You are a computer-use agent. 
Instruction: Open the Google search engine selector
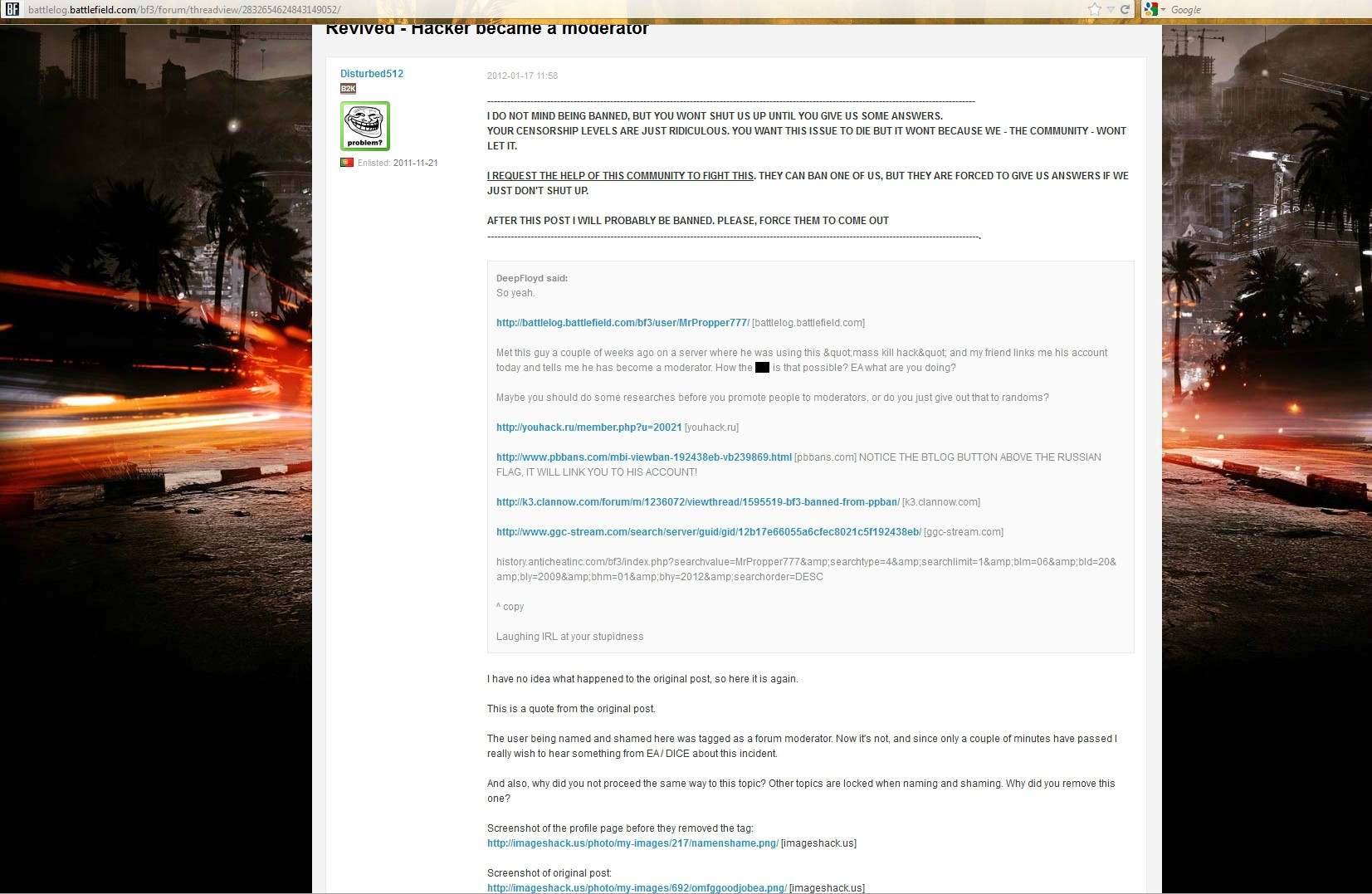[x=1155, y=10]
